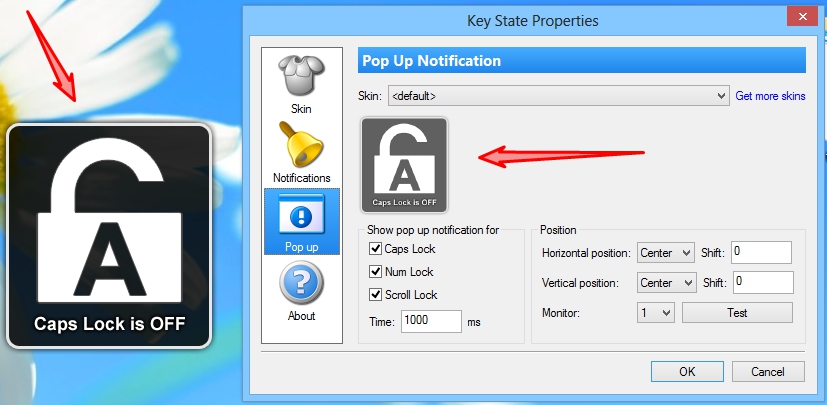Open the About question mark icon

(301, 291)
